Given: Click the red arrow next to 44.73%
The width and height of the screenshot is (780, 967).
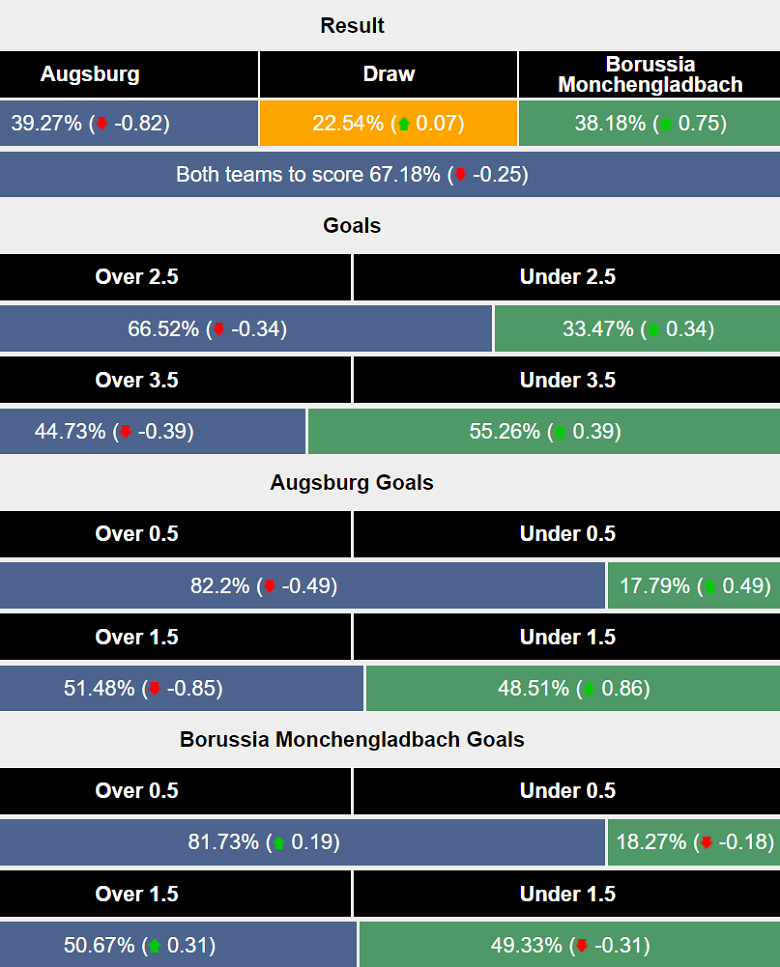Looking at the screenshot, I should [x=125, y=432].
